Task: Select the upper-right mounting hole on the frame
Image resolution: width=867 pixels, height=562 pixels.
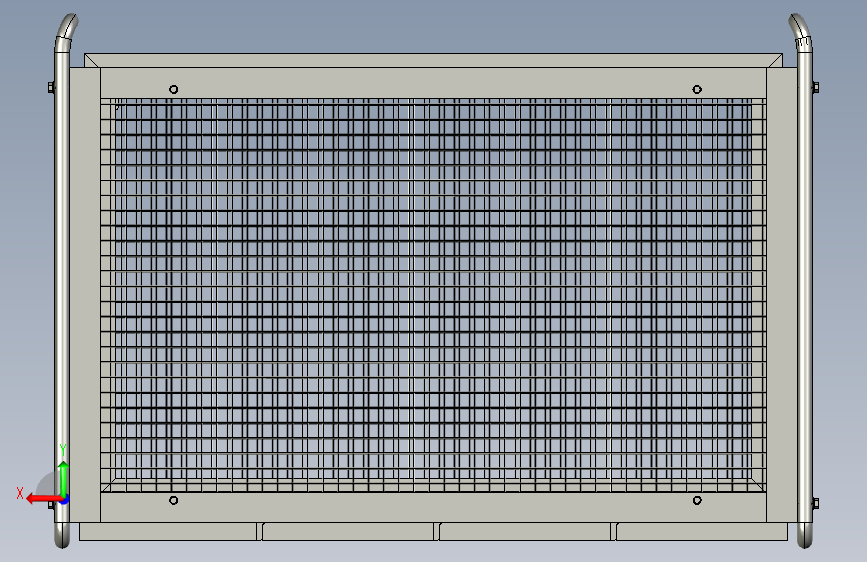Action: tap(697, 89)
